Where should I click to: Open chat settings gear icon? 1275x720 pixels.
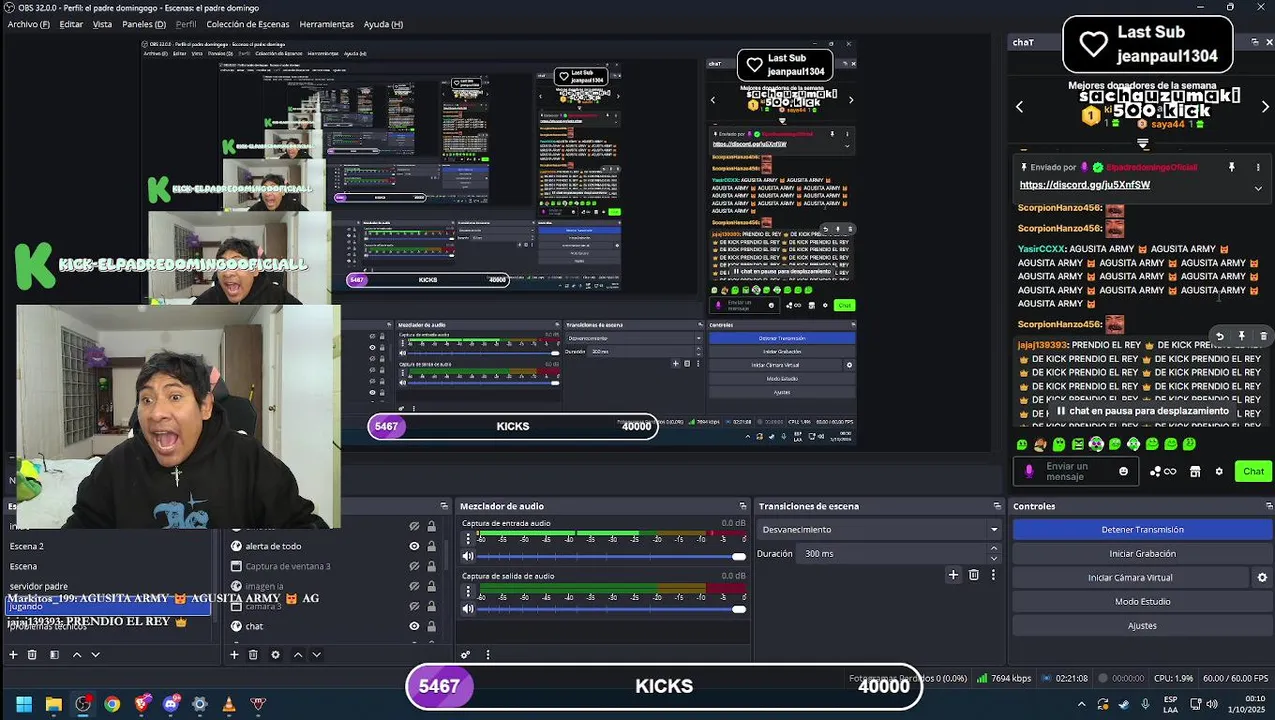point(1219,472)
